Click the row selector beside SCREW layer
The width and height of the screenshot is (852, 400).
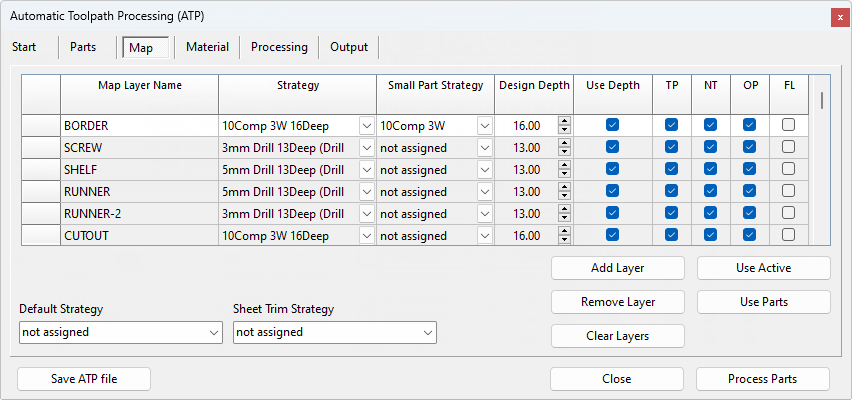pyautogui.click(x=40, y=148)
